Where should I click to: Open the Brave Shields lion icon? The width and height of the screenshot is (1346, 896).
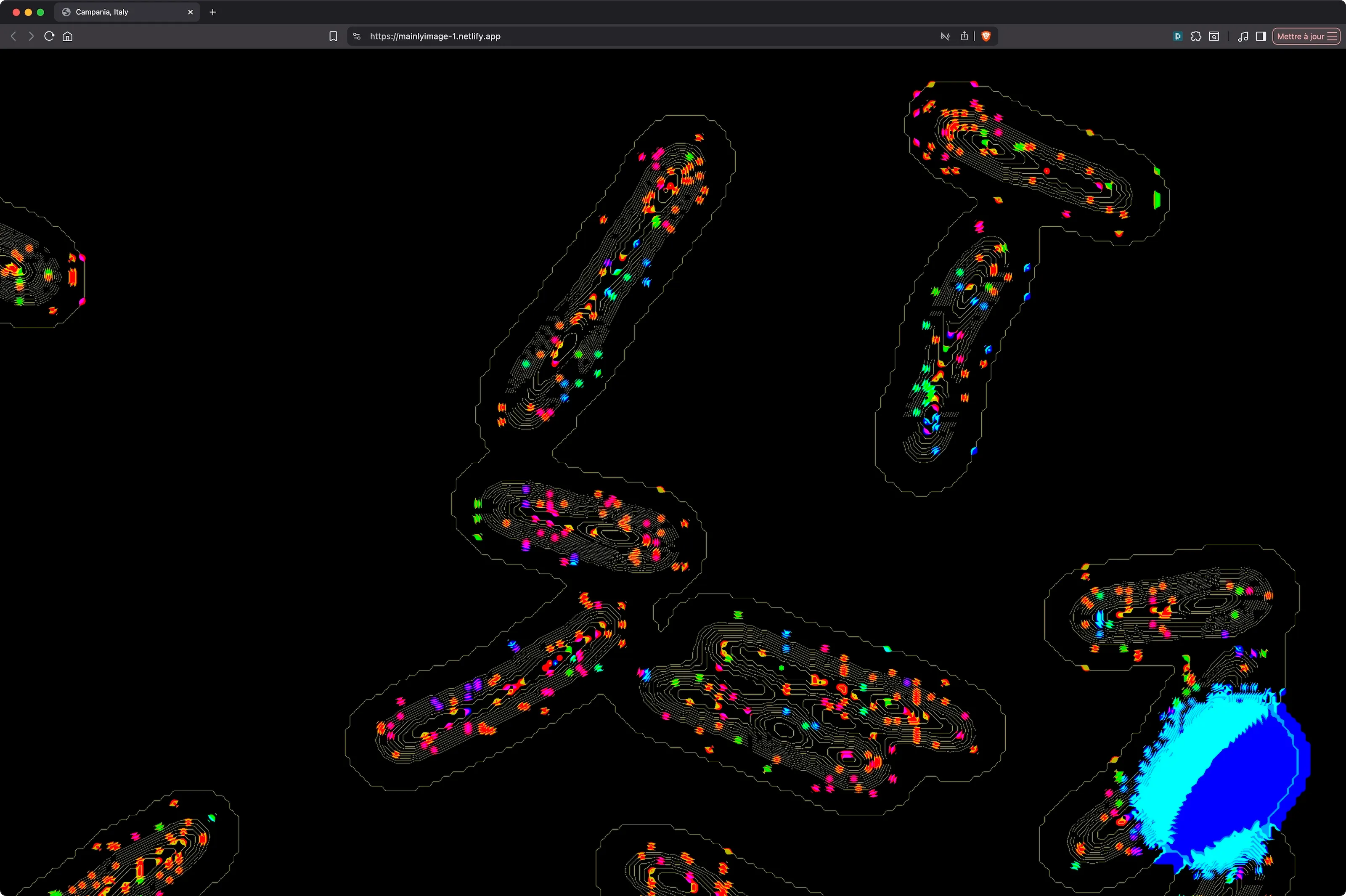click(986, 36)
